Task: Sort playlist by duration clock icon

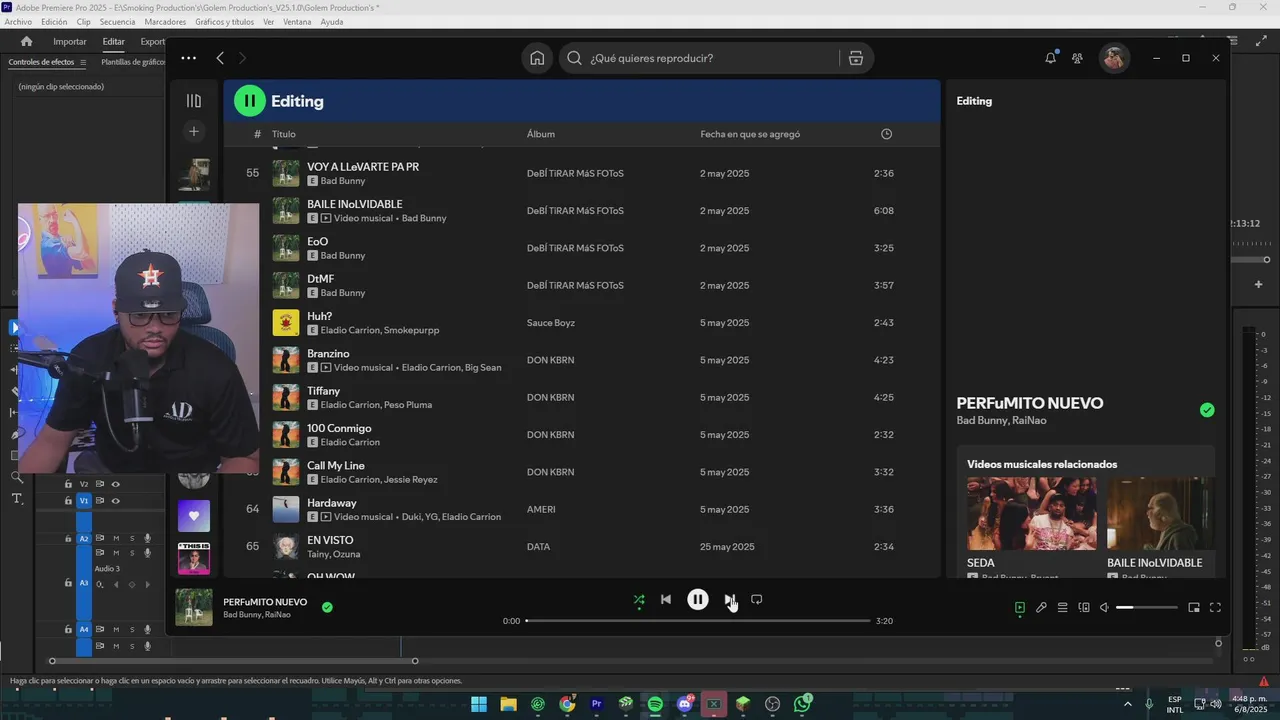Action: click(886, 134)
